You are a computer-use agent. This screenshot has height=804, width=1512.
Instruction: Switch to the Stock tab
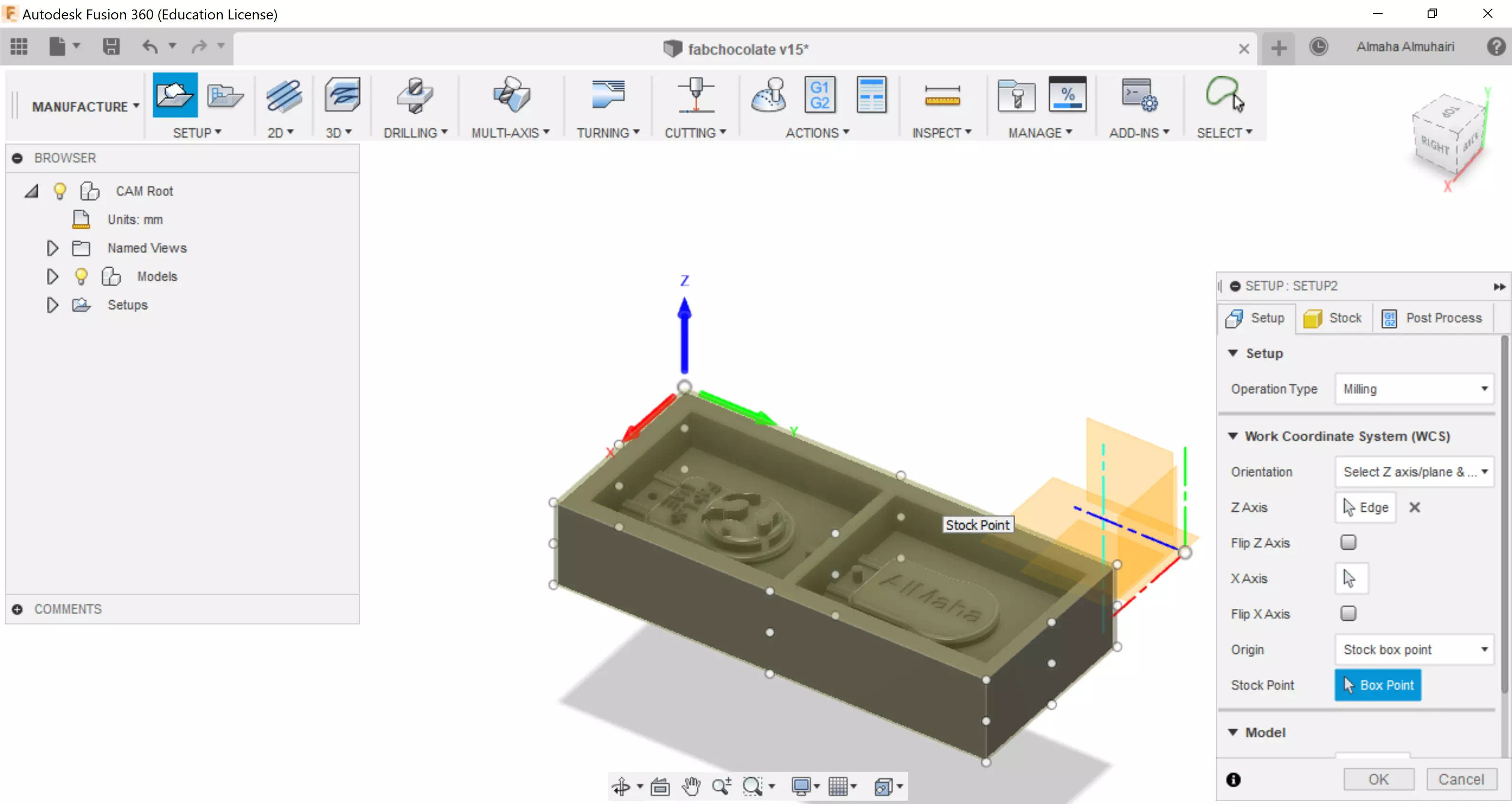(x=1333, y=317)
